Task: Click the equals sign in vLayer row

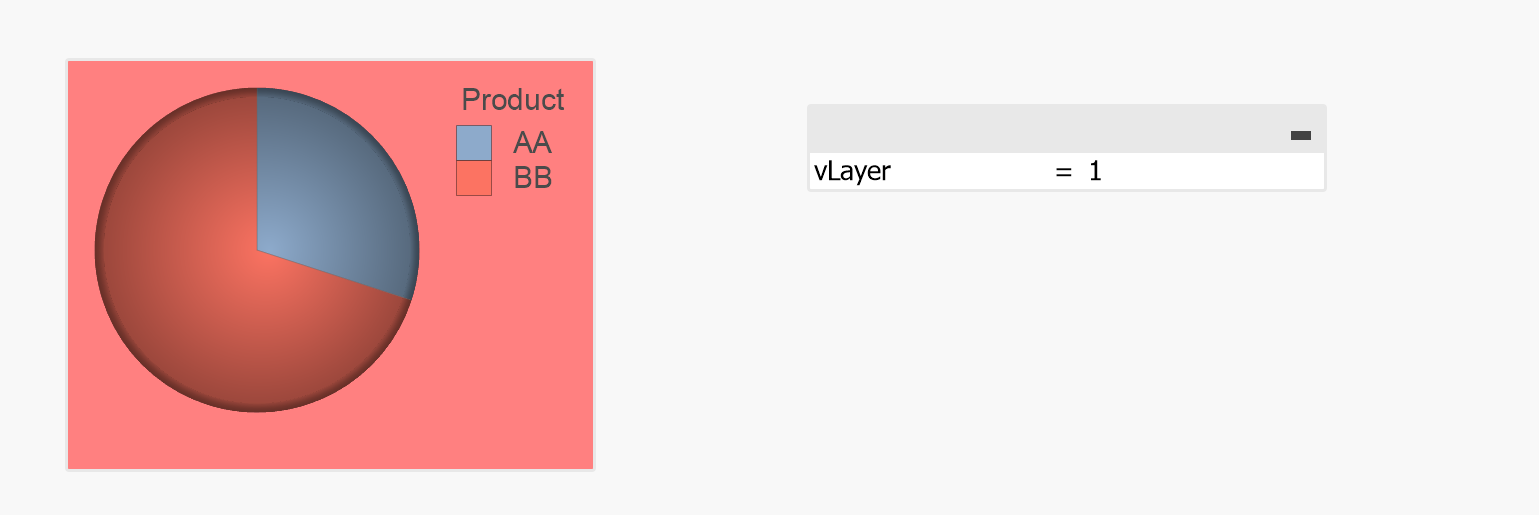Action: 1063,171
